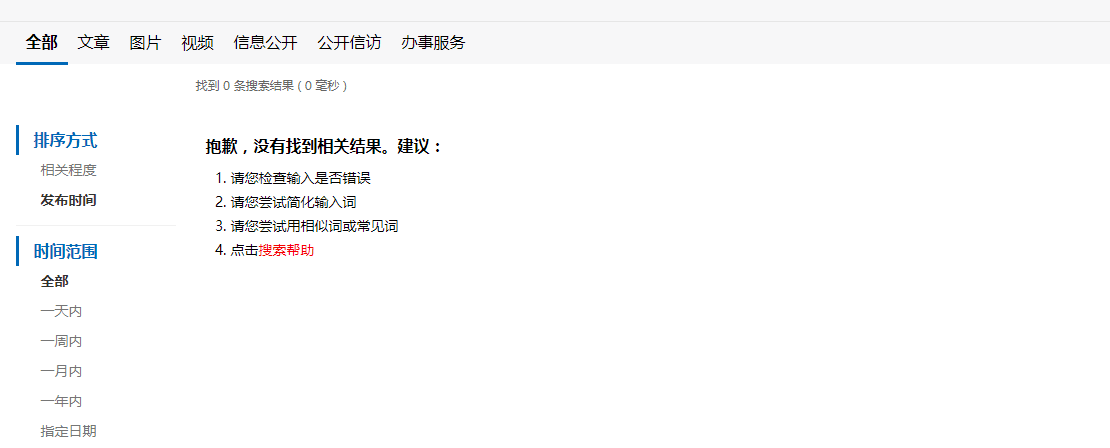The width and height of the screenshot is (1110, 448).
Task: Limit time range to 一年内
Action: pos(62,401)
